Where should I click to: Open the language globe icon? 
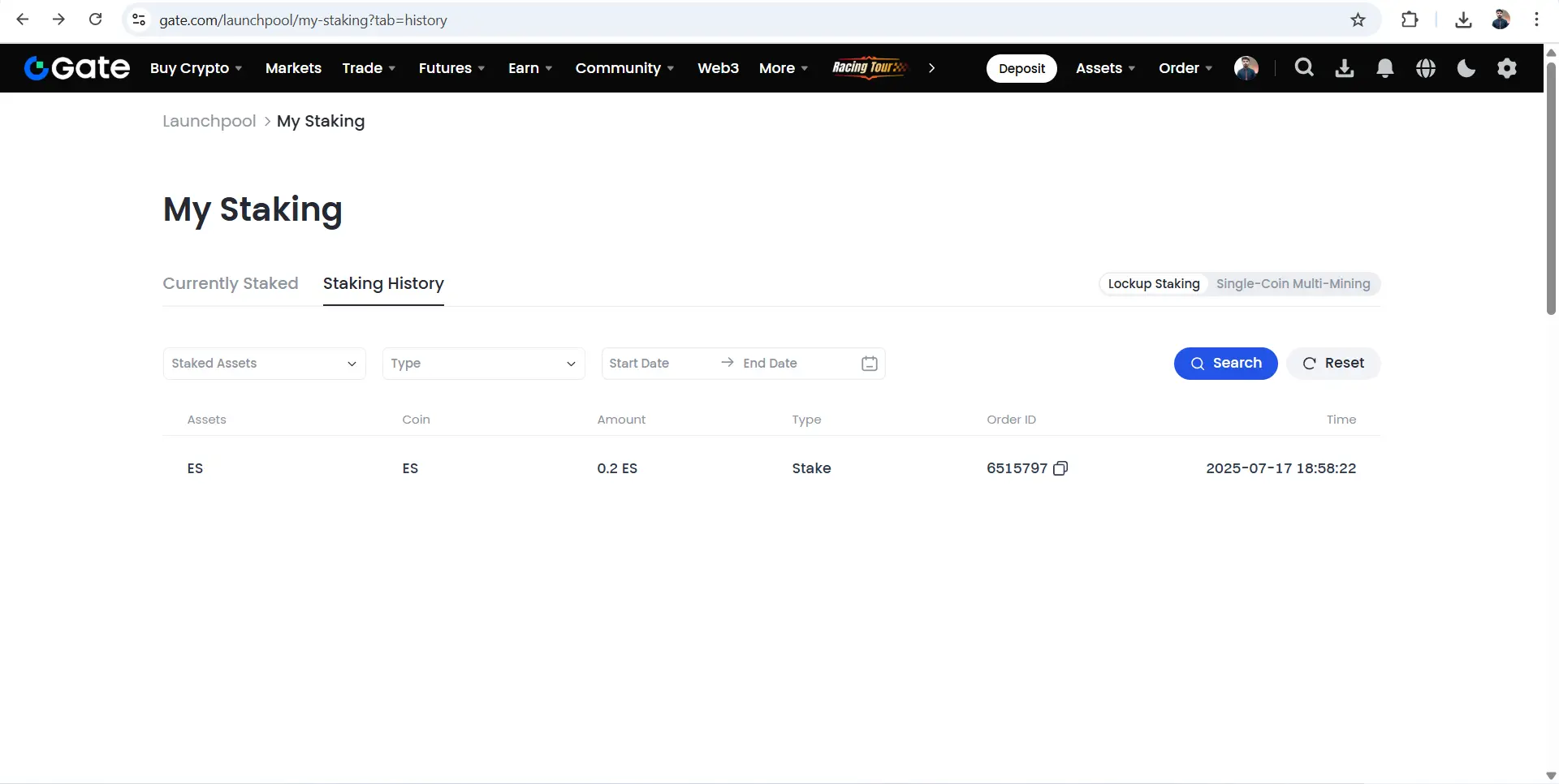[x=1426, y=68]
